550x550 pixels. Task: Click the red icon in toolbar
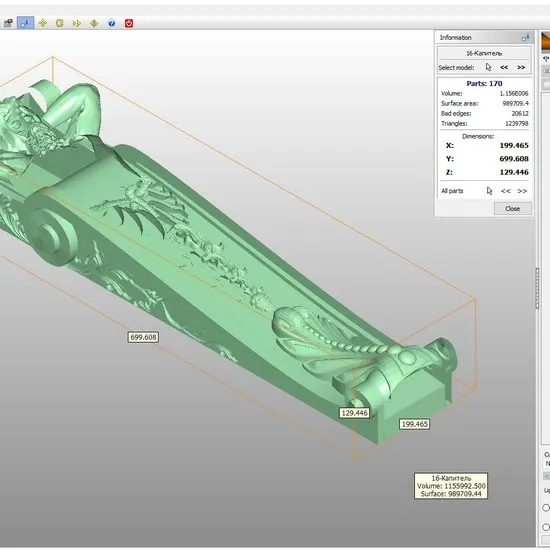click(x=129, y=24)
